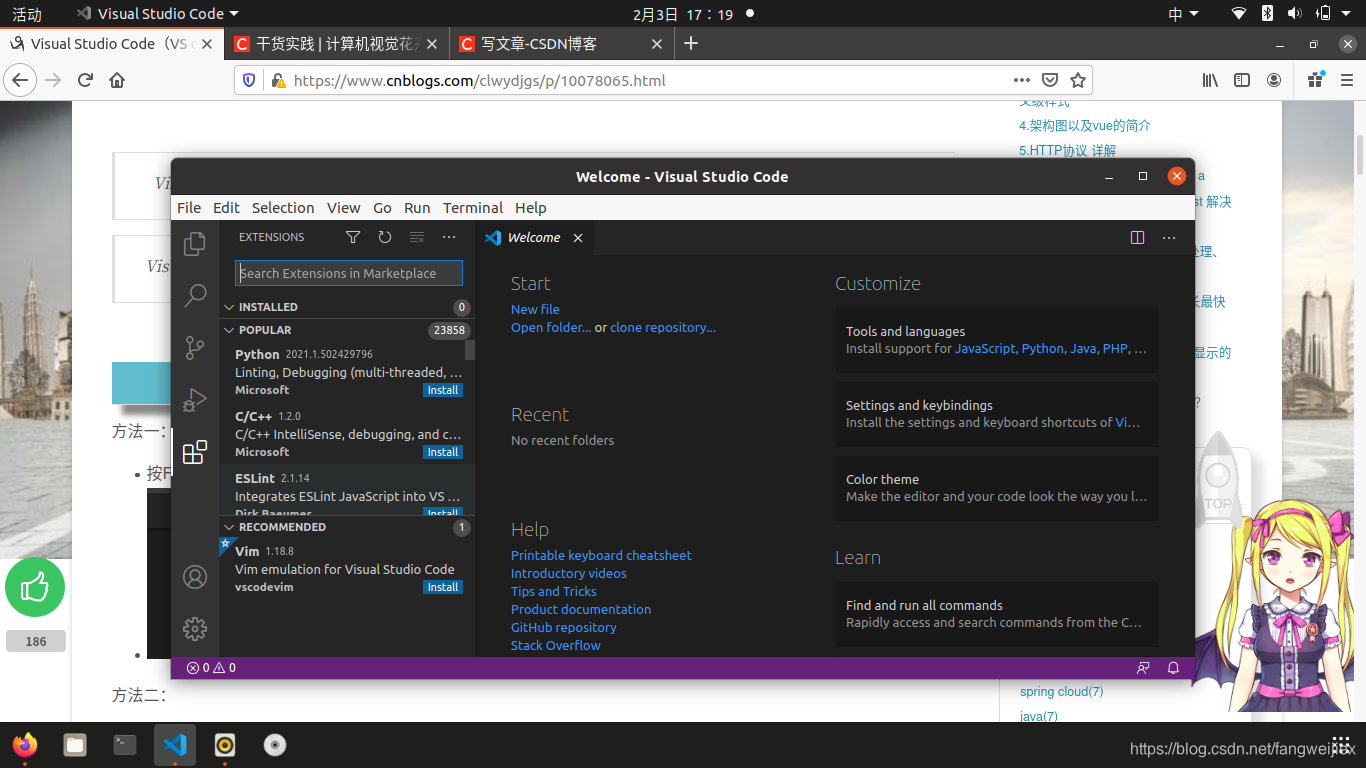Open Firefox page actions ellipsis

click(x=1021, y=80)
